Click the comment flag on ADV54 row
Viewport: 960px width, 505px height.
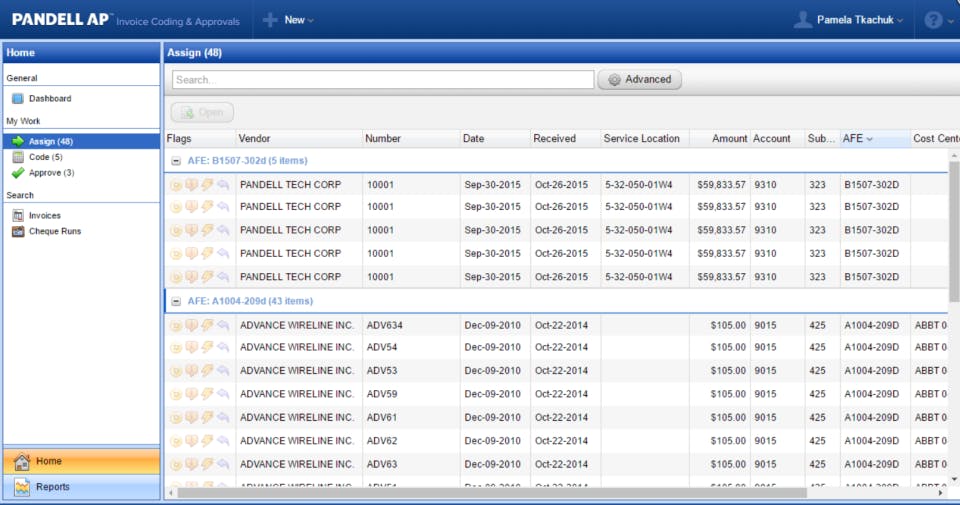(x=192, y=347)
